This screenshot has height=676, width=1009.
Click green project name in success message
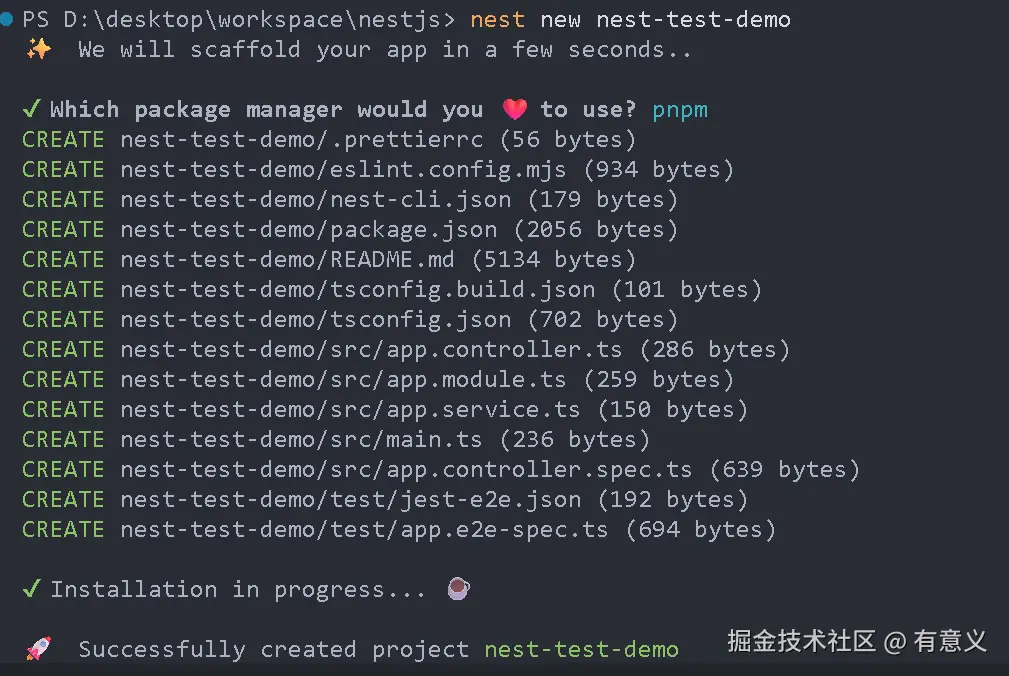pyautogui.click(x=581, y=650)
